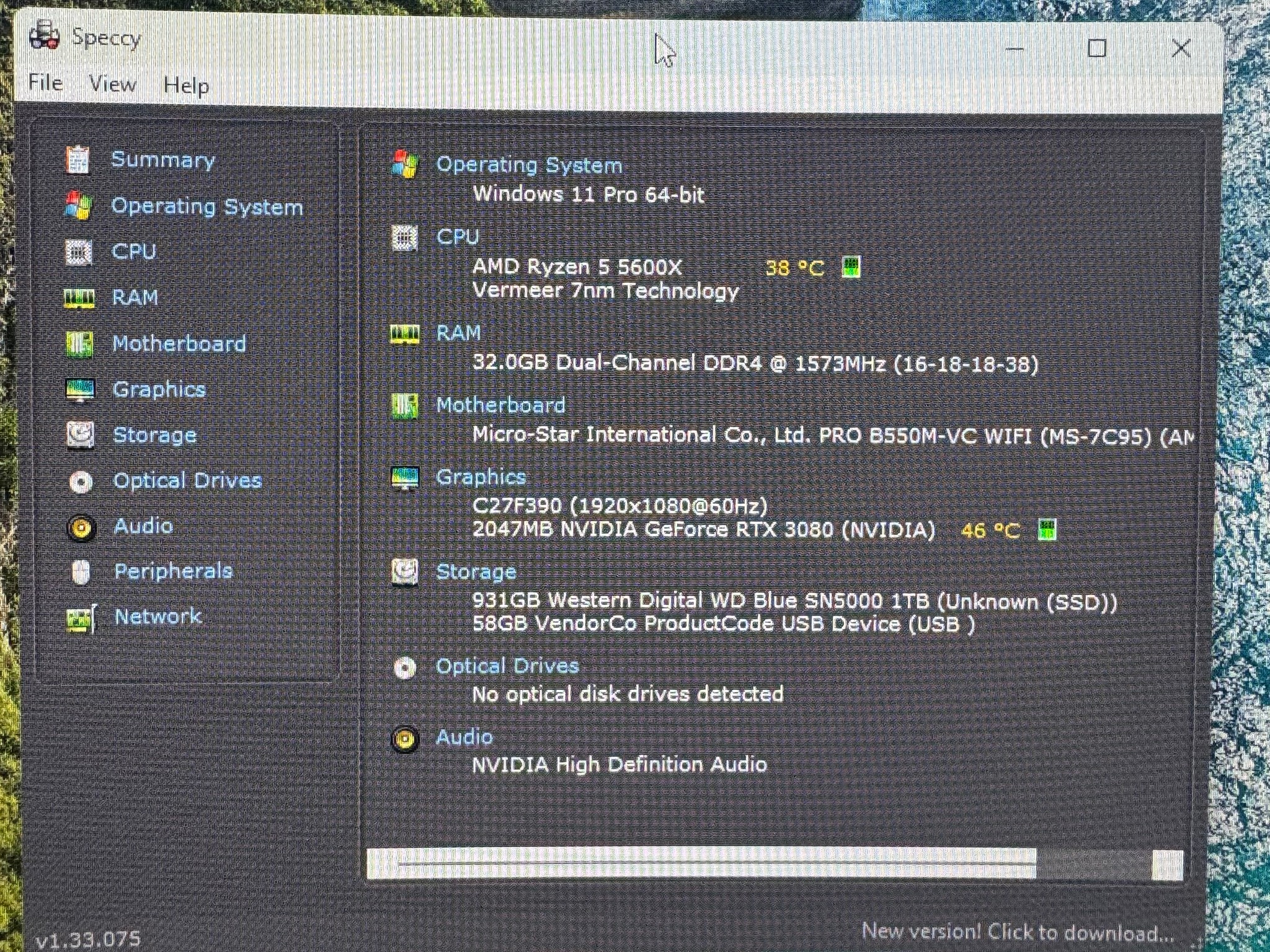Open the File menu
Image resolution: width=1270 pixels, height=952 pixels.
[45, 82]
